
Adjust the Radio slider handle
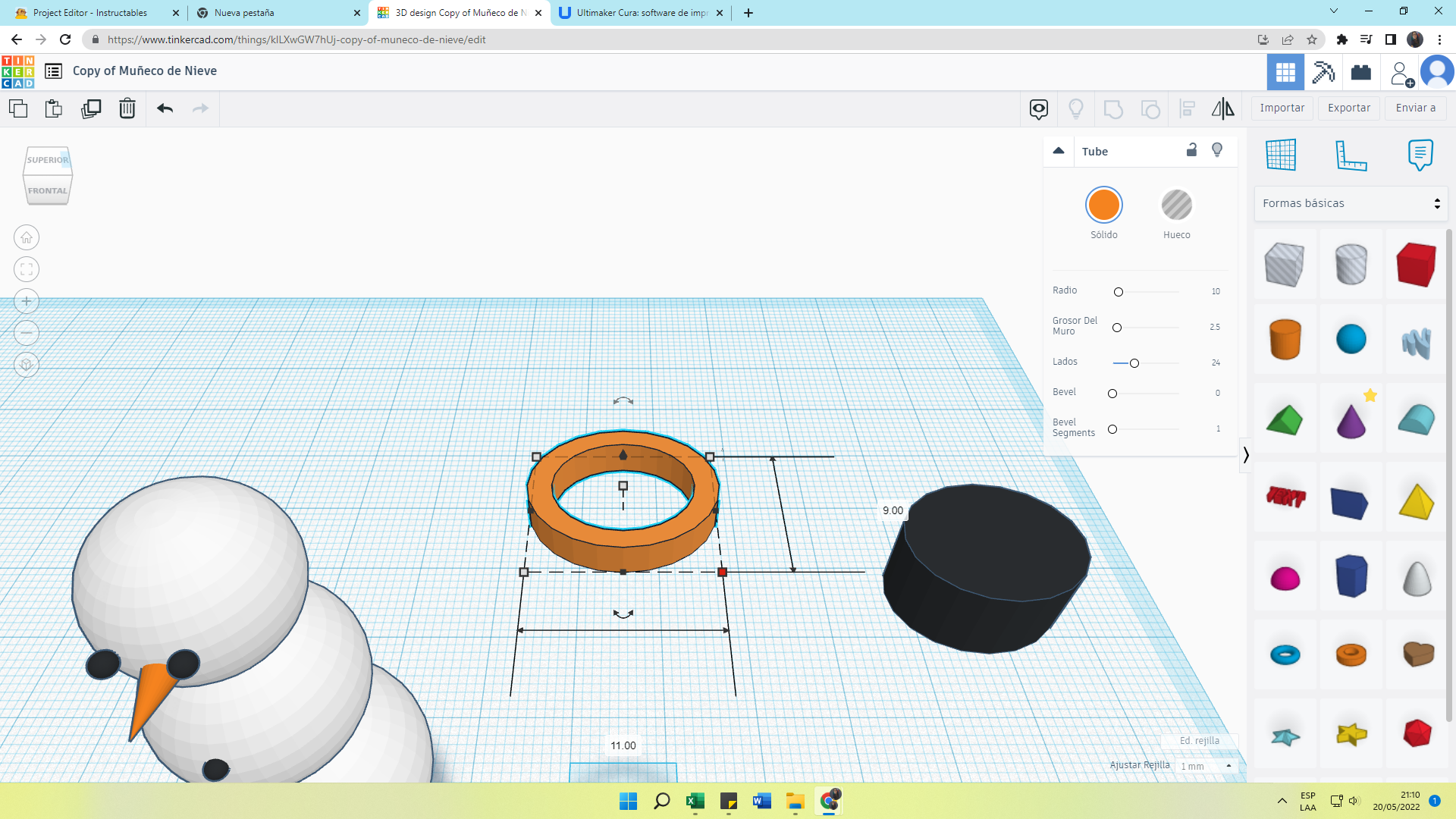1119,292
